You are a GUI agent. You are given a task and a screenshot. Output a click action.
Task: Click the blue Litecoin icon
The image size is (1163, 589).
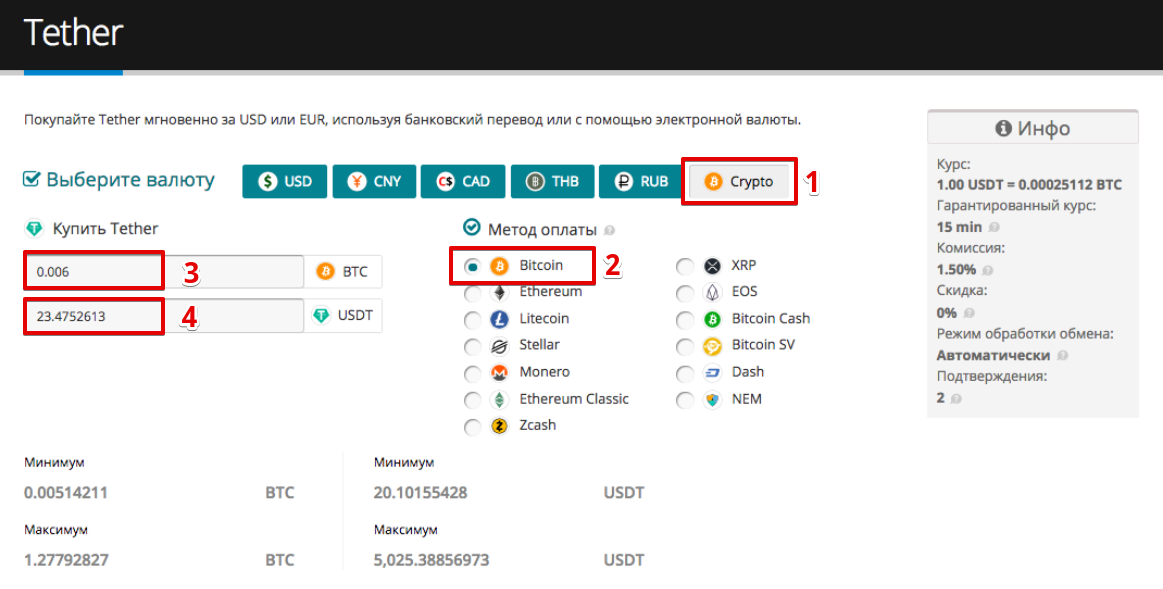pyautogui.click(x=500, y=319)
